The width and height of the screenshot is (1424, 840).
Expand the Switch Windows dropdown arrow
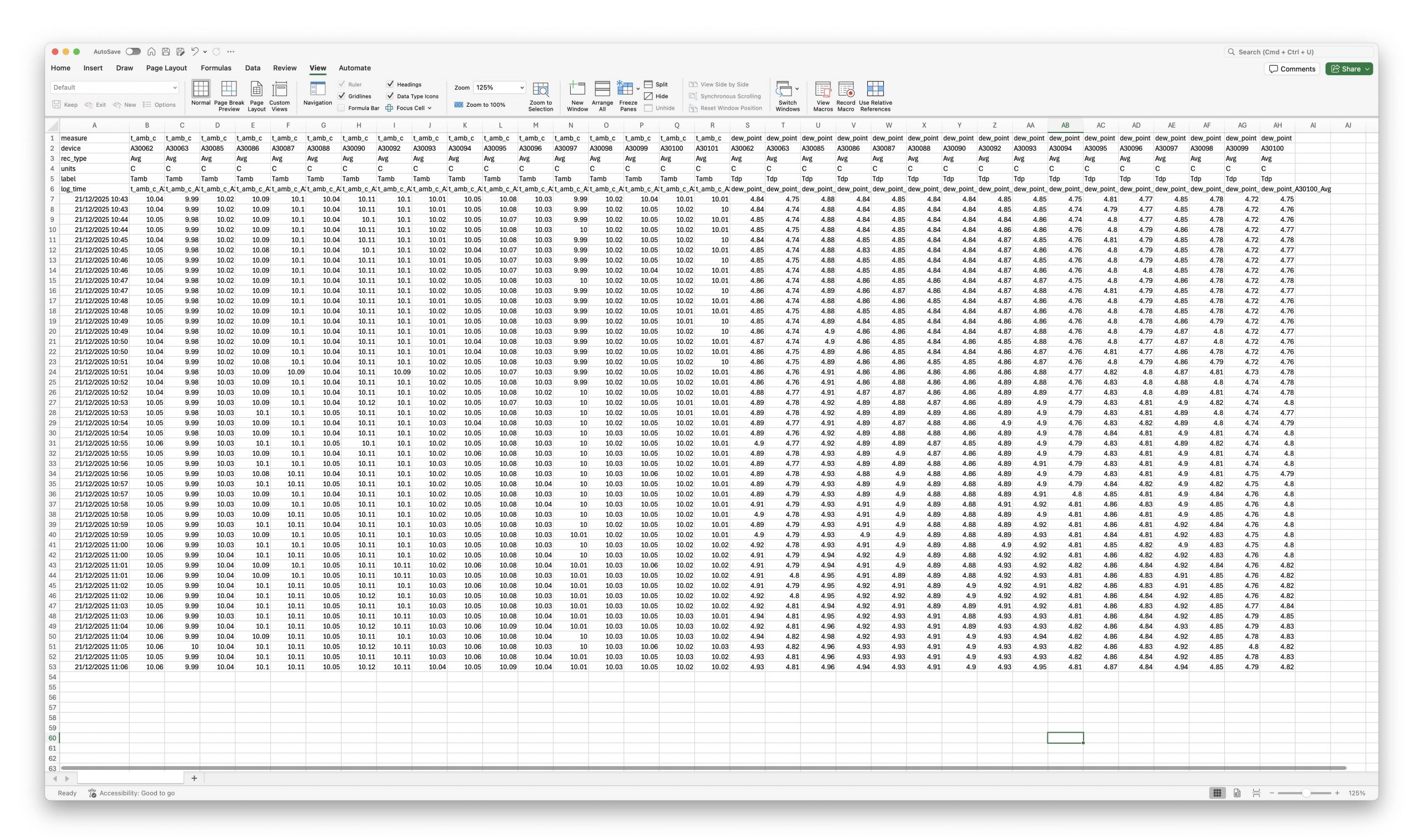coord(797,89)
